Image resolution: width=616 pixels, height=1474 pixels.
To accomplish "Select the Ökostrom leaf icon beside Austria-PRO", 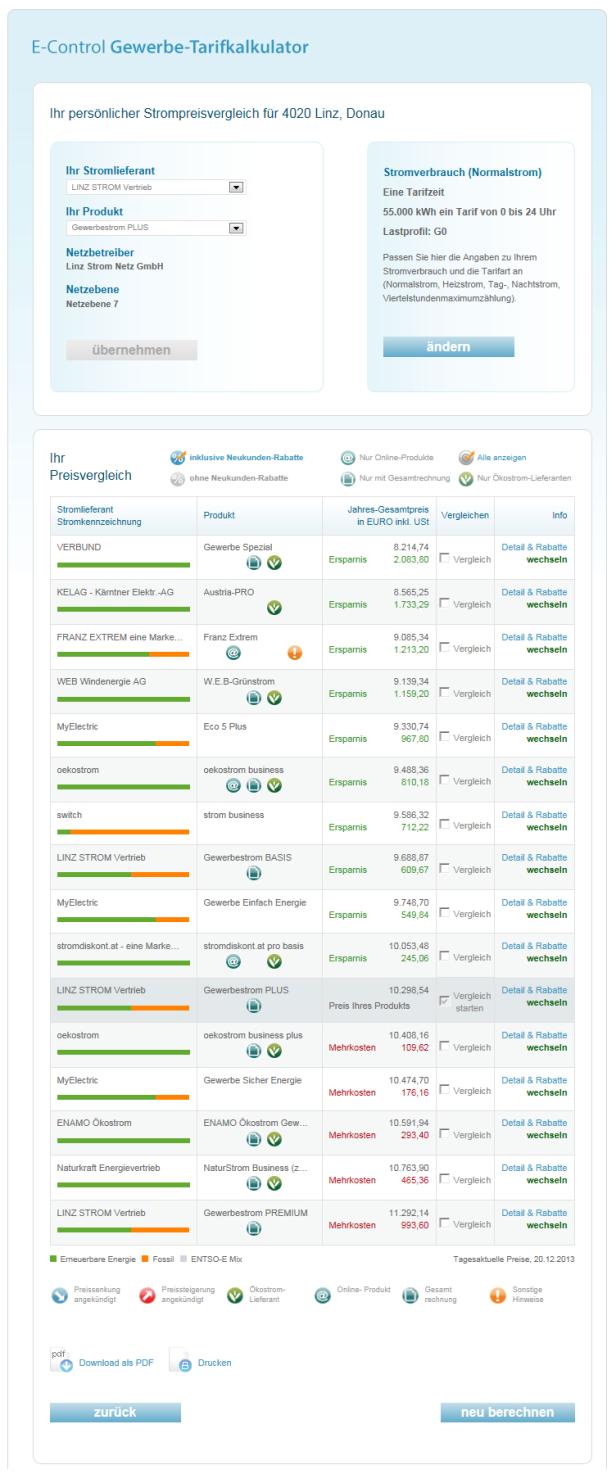I will tap(274, 608).
